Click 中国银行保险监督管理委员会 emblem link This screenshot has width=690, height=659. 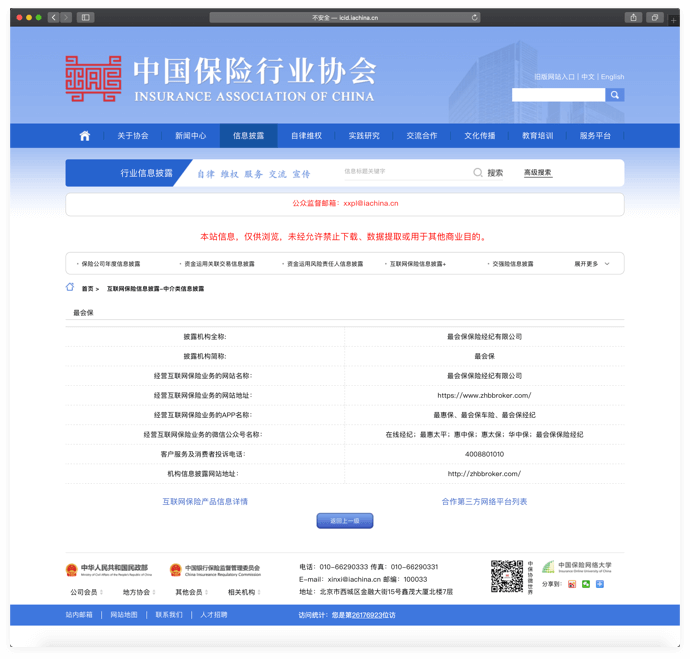(x=215, y=570)
